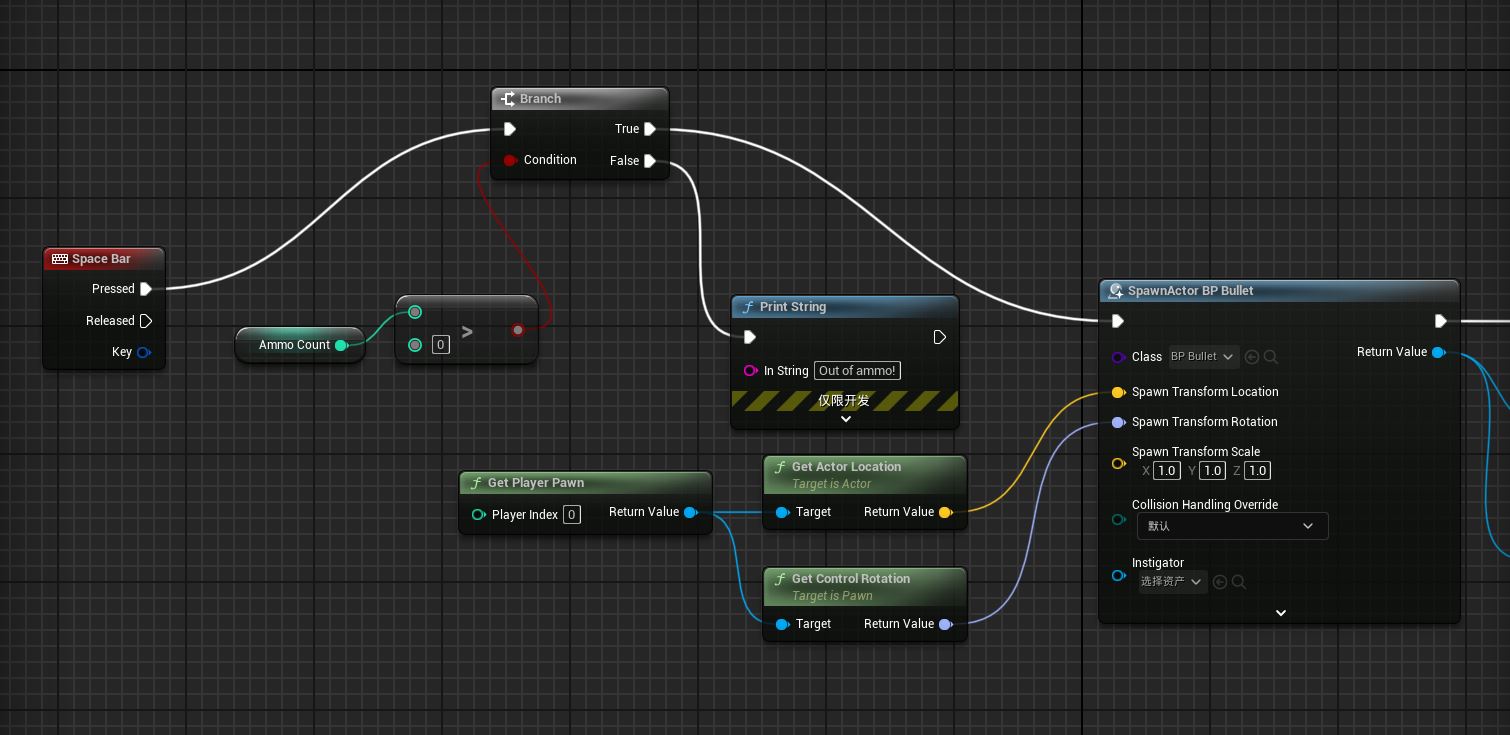Click the use-selected arrow icon beside Class
Screen dimensions: 1510x735
(x=1252, y=357)
